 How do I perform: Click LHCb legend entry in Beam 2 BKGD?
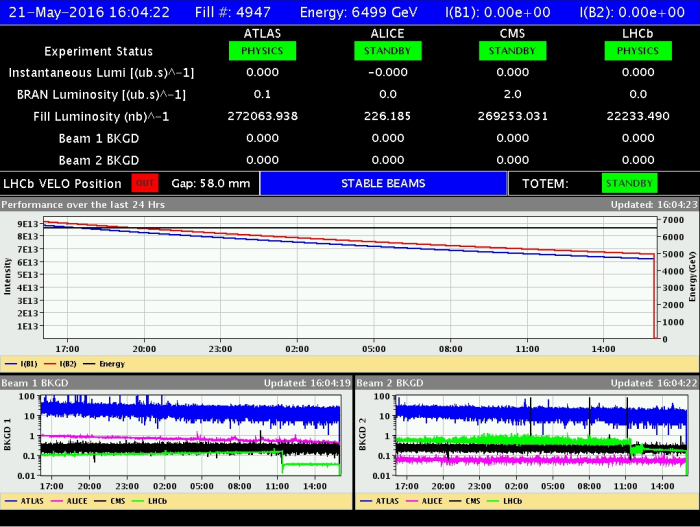504,501
